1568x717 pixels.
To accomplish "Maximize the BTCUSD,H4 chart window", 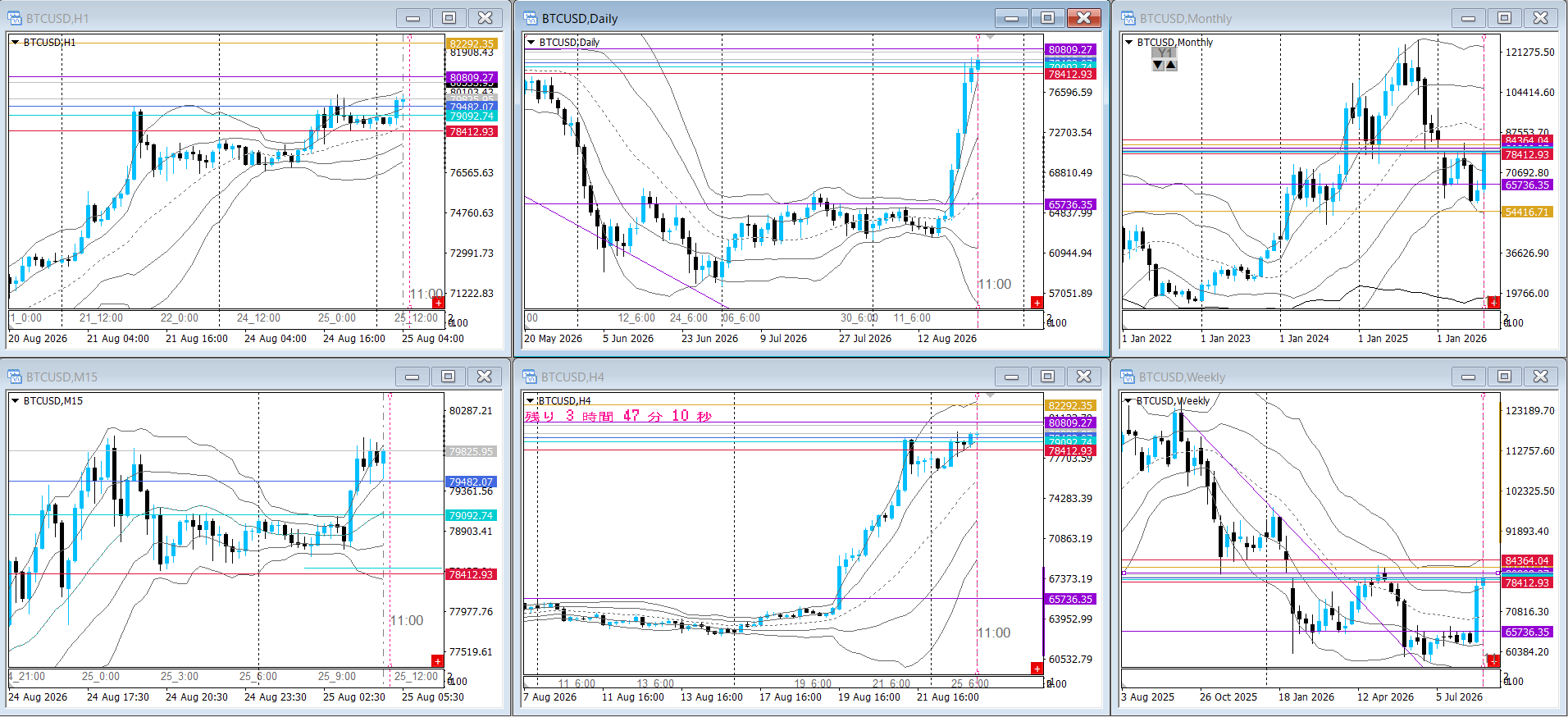I will [x=1047, y=377].
